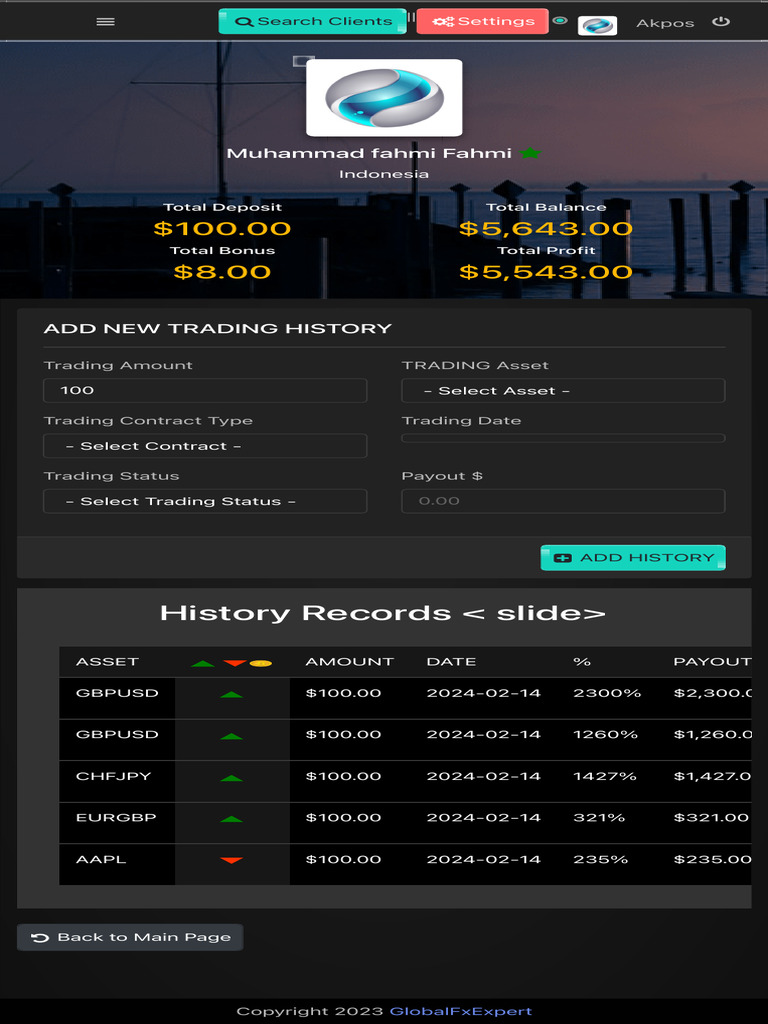
Task: Open the GlobalFxExpert footer link
Action: coord(460,1012)
